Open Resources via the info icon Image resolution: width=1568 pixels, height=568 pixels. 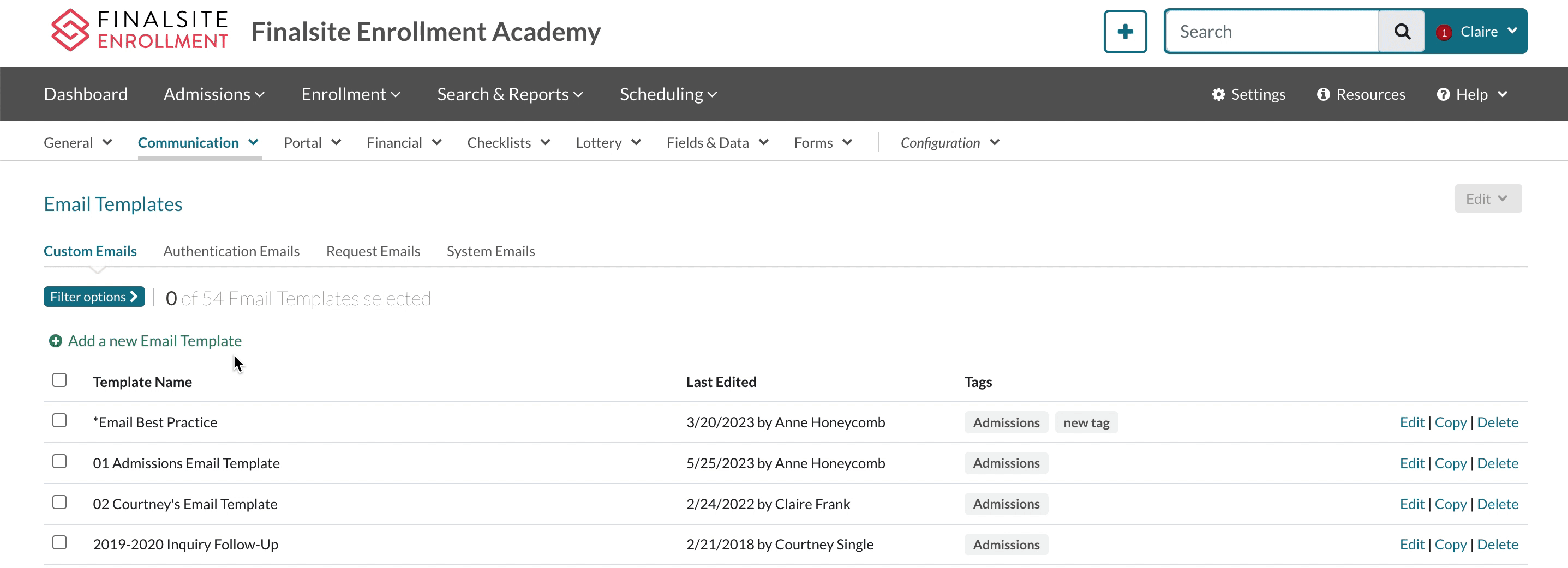[1323, 94]
